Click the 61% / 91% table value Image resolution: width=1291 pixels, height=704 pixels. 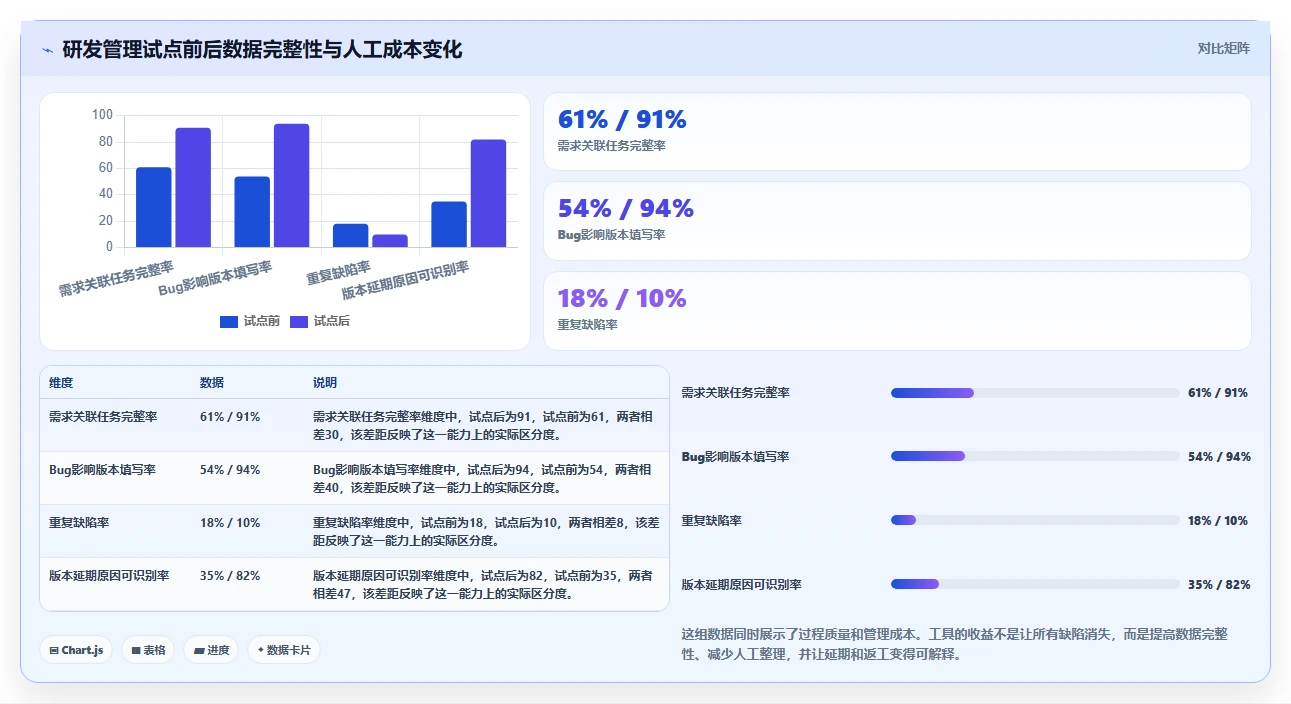pos(230,417)
